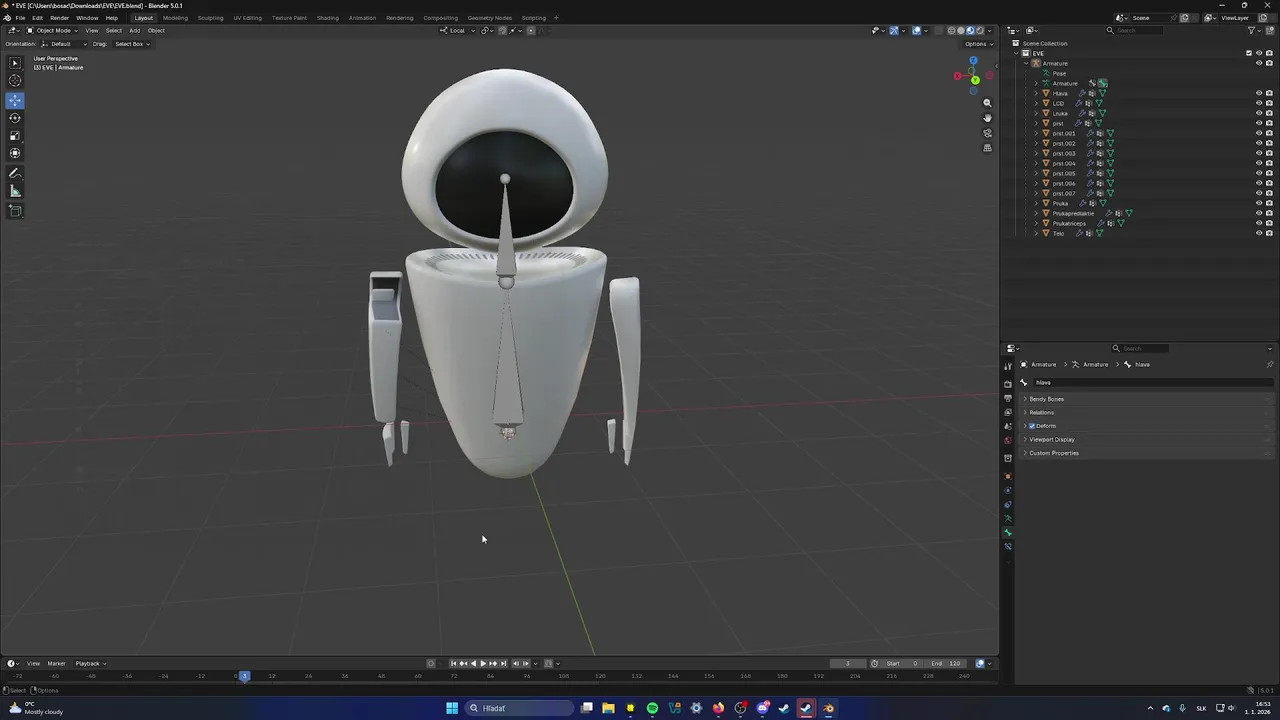
Task: Open the Output properties tab
Action: pyautogui.click(x=1008, y=398)
